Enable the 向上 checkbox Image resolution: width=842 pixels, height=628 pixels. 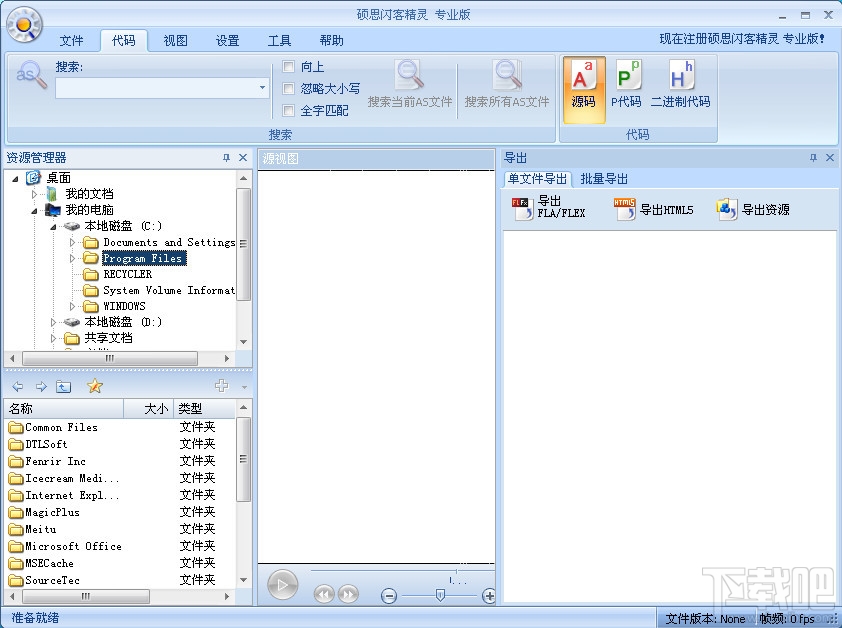tap(289, 67)
